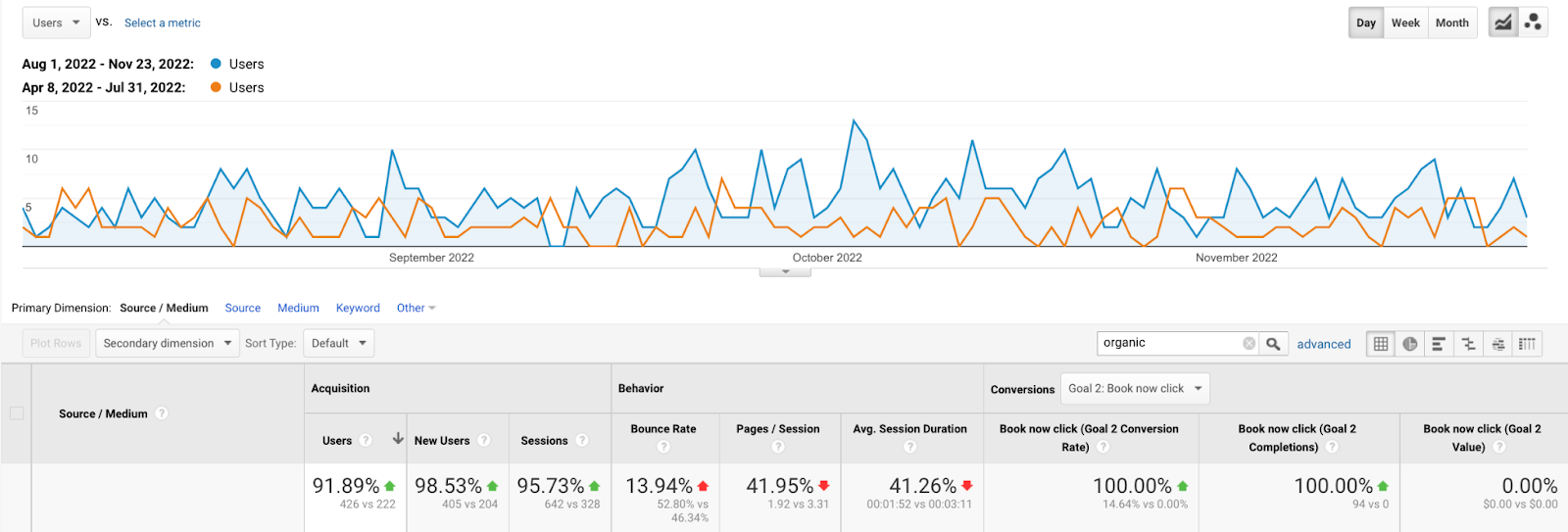The width and height of the screenshot is (1568, 532).
Task: Tick the select-all rows checkbox
Action: 17,413
